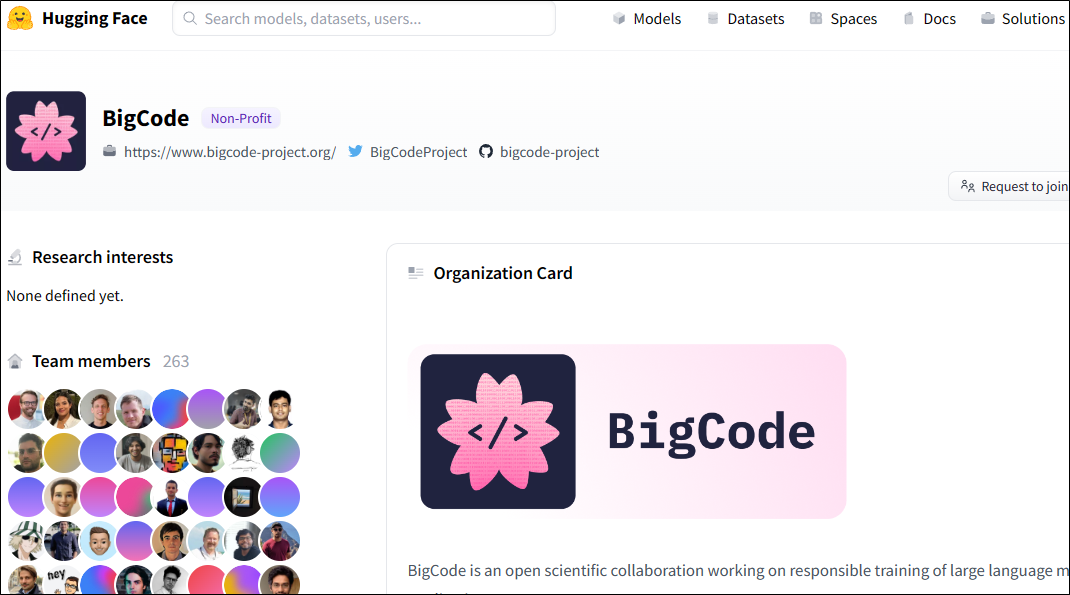This screenshot has height=595, width=1070.
Task: Click the website briefcase icon beside URL
Action: (x=109, y=151)
